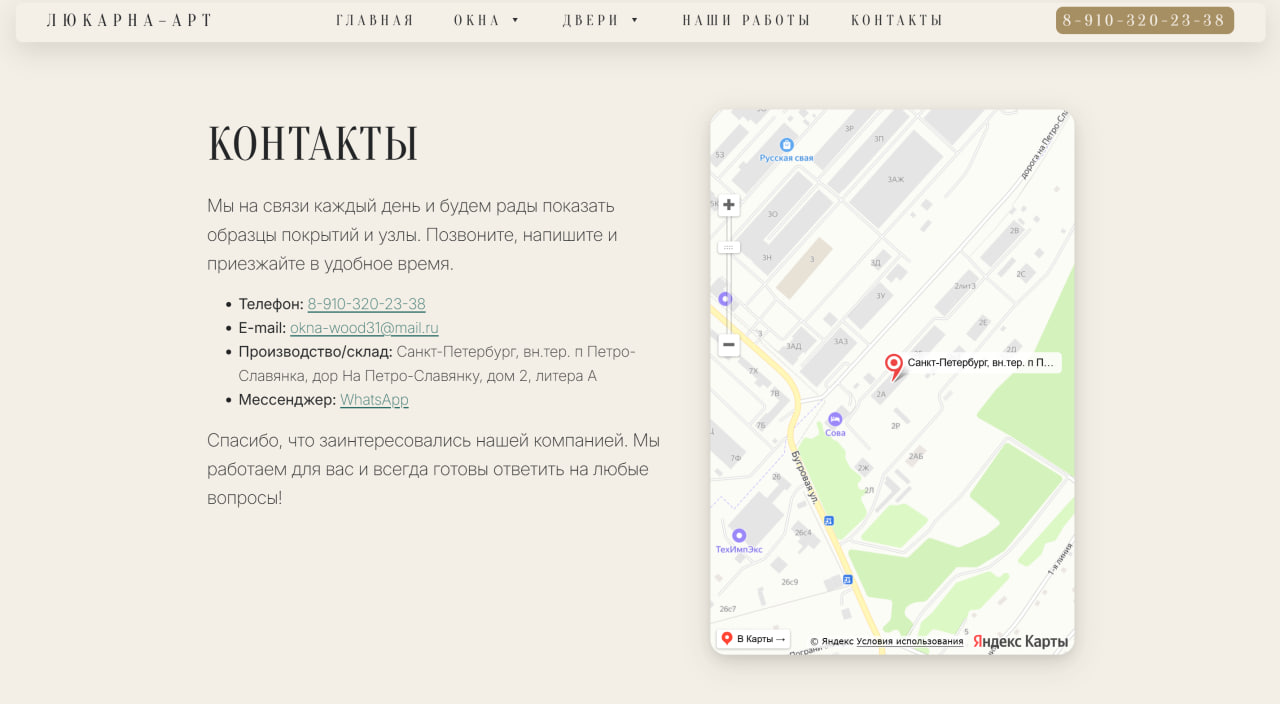
Task: Click the map pin address label
Action: coord(982,363)
